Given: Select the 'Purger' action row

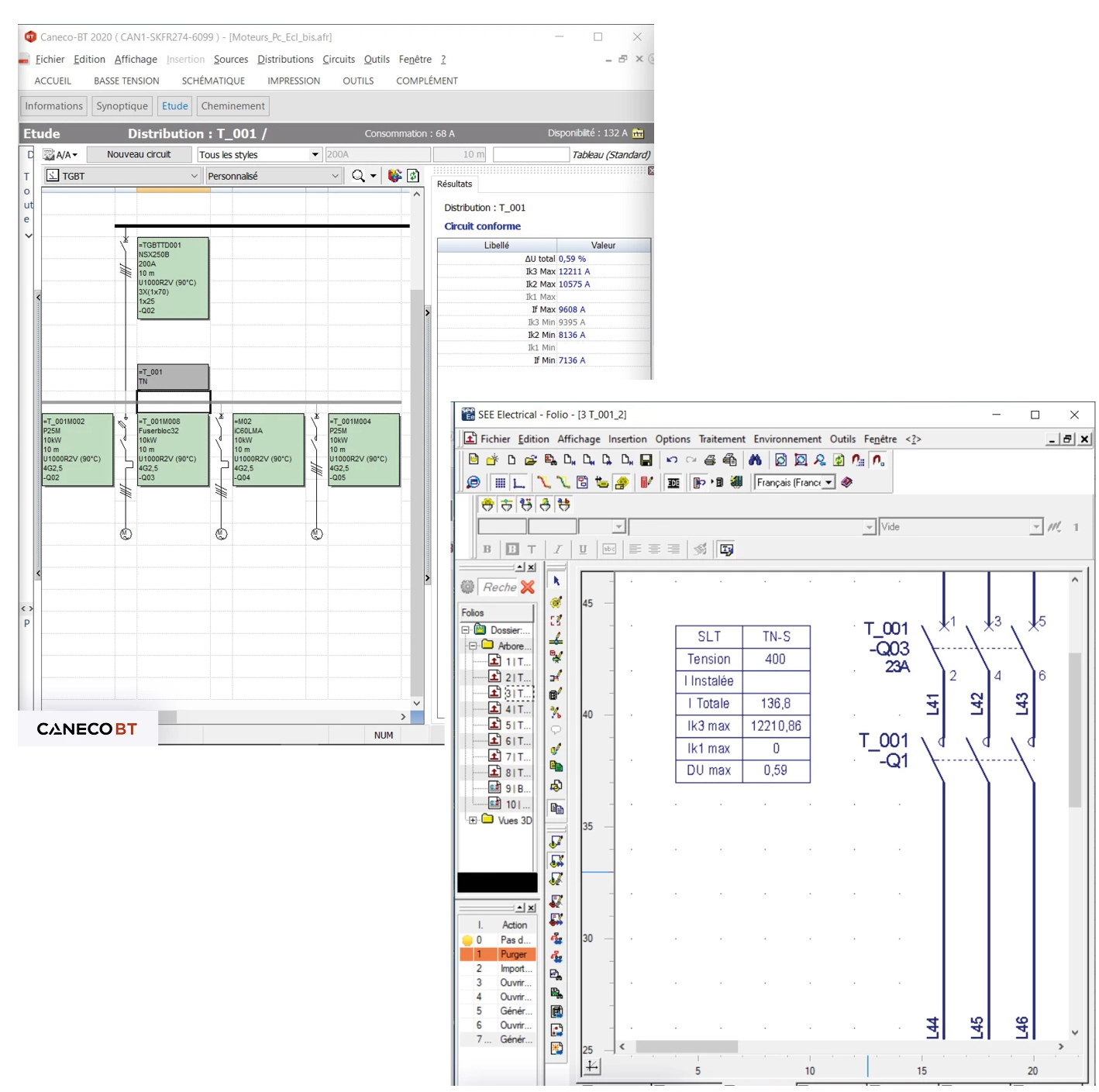Looking at the screenshot, I should pyautogui.click(x=498, y=955).
